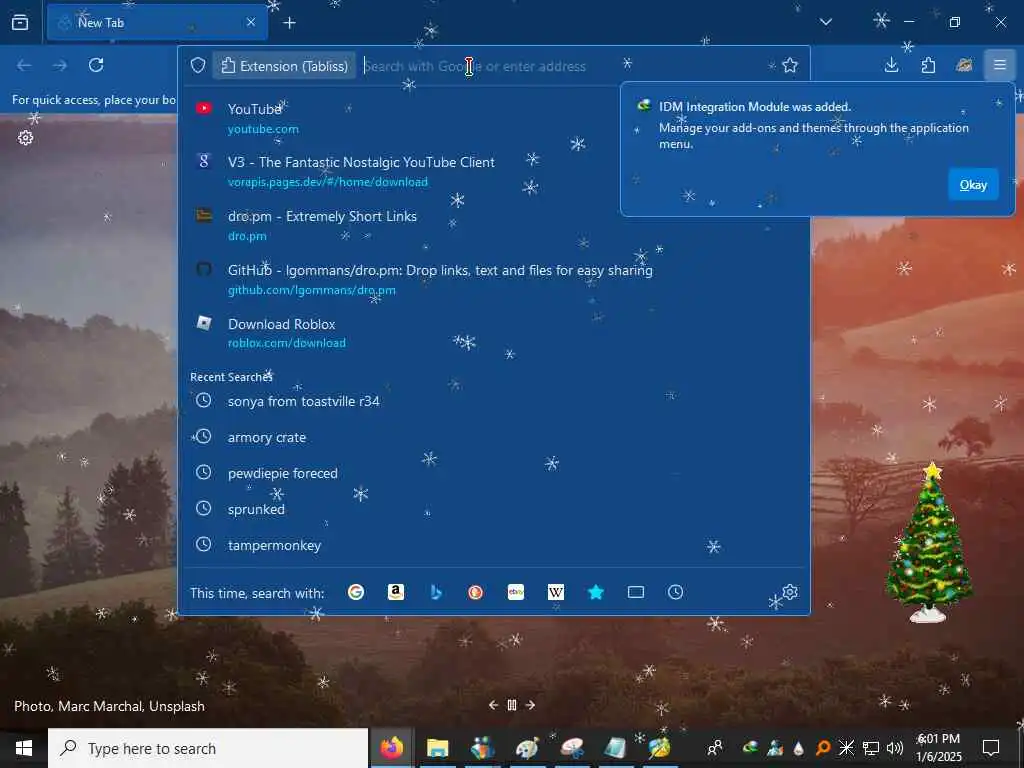Viewport: 1024px width, 768px height.
Task: Choose recent search "sprunked"
Action: click(494, 509)
